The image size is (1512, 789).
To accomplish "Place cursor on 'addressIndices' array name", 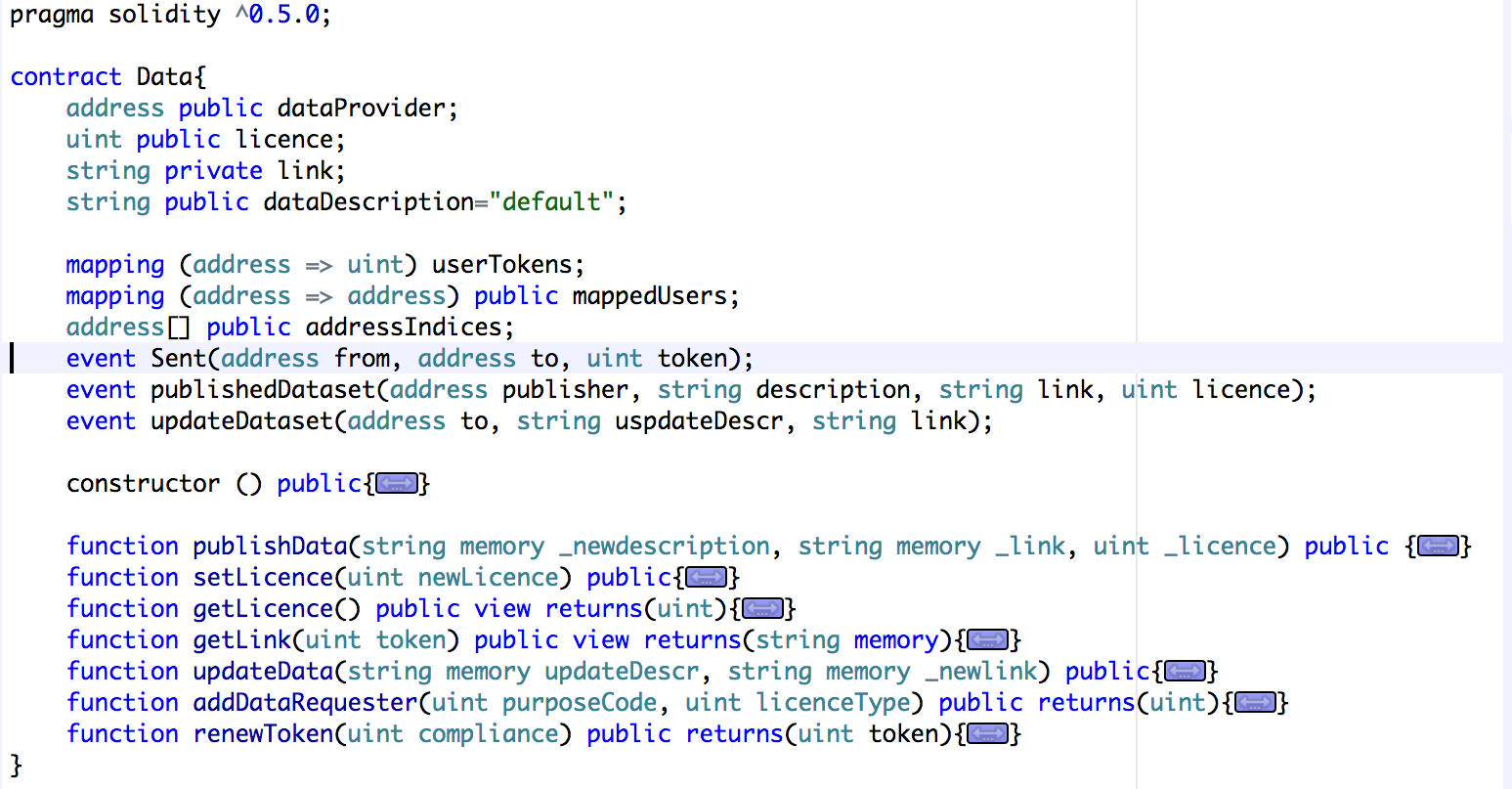I will point(404,328).
